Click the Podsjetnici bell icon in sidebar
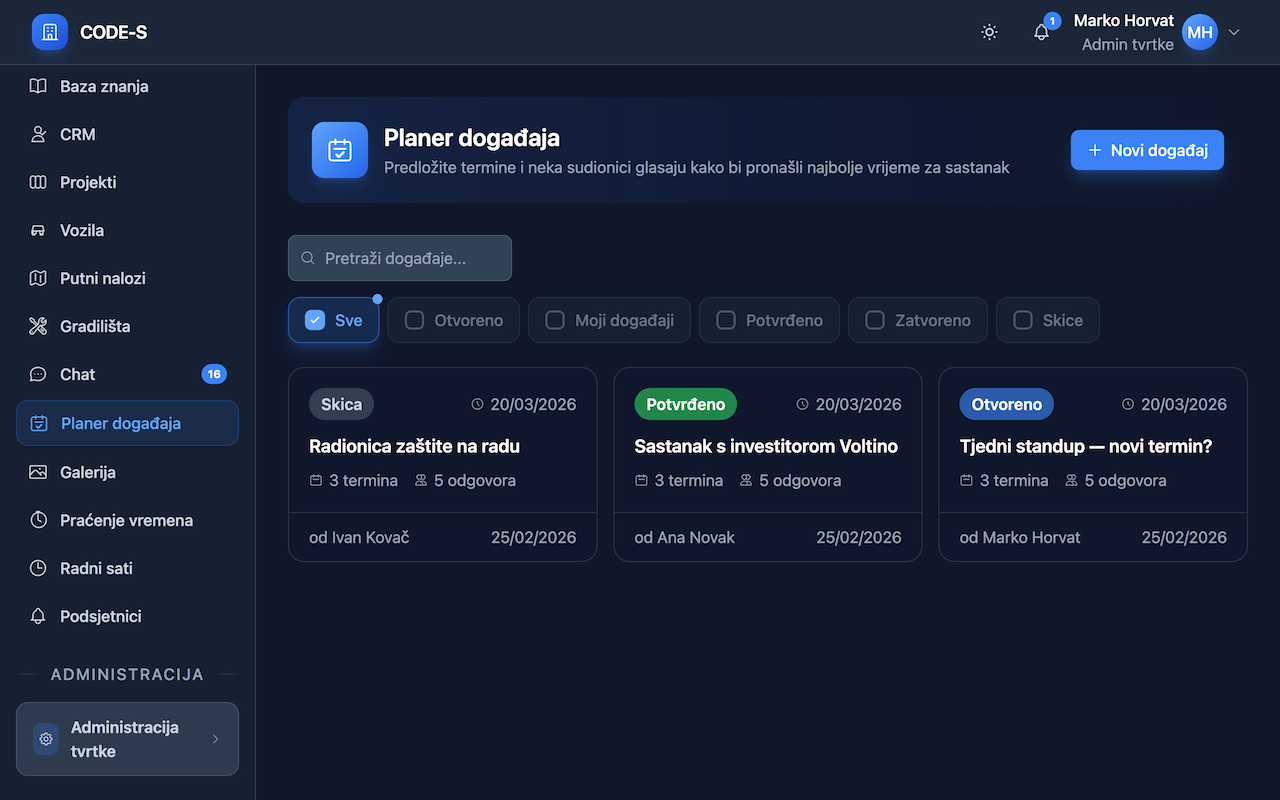This screenshot has height=800, width=1280. coord(38,616)
